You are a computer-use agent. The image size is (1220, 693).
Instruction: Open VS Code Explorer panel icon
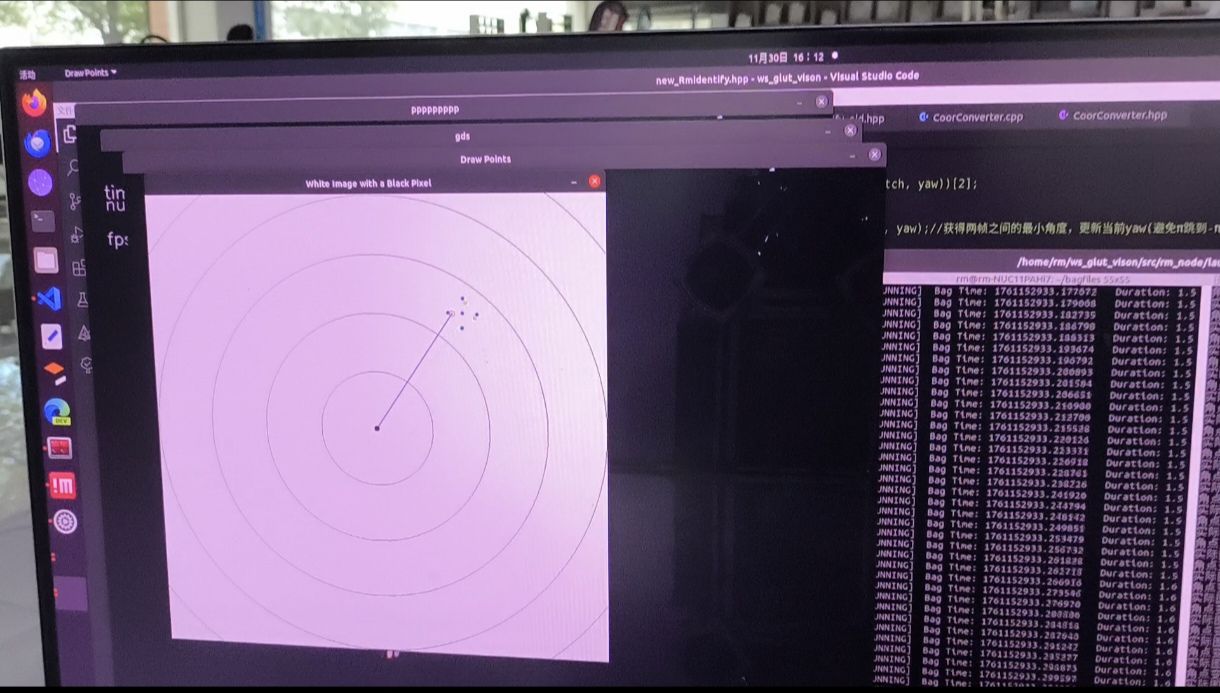[70, 133]
